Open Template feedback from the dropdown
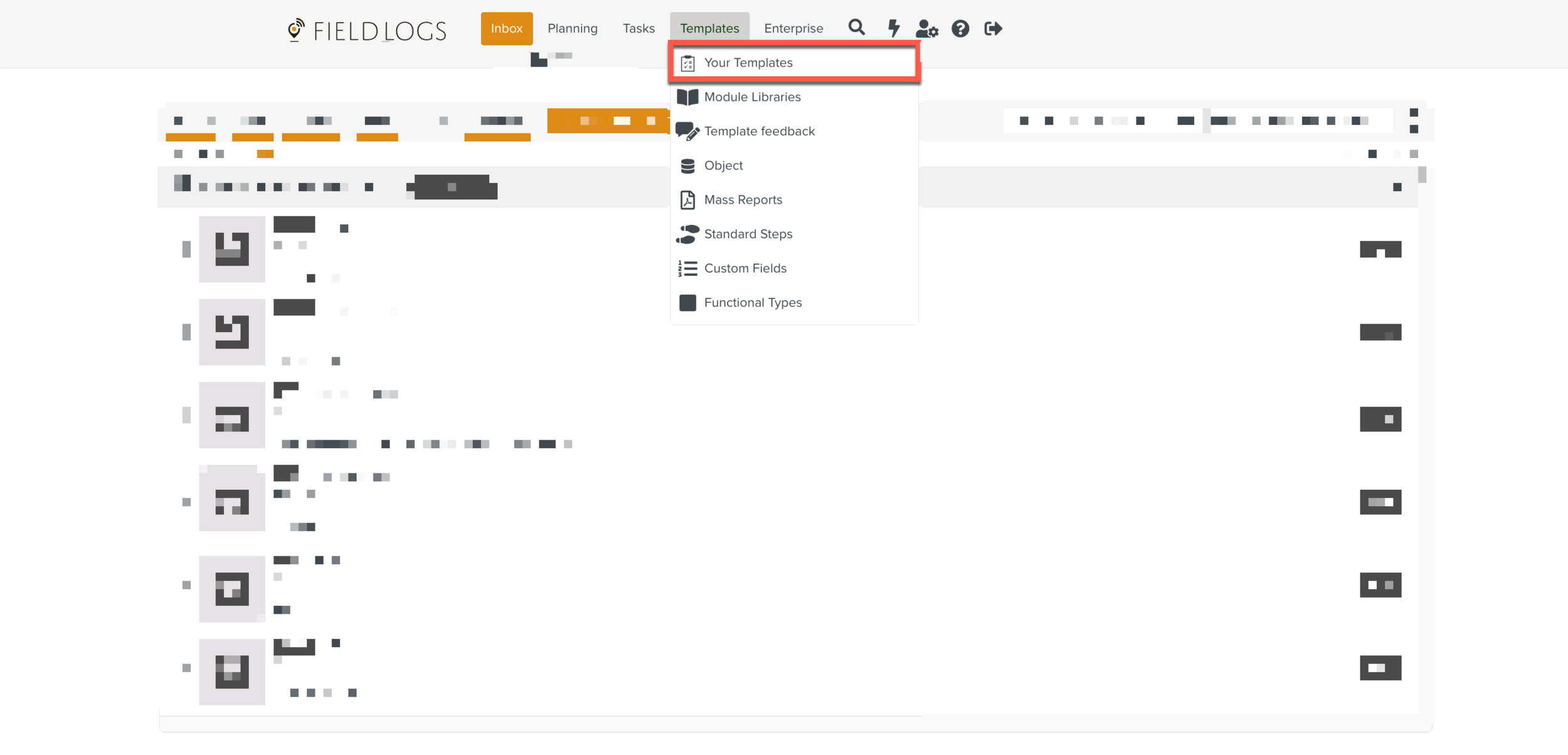The width and height of the screenshot is (1568, 755). click(759, 131)
